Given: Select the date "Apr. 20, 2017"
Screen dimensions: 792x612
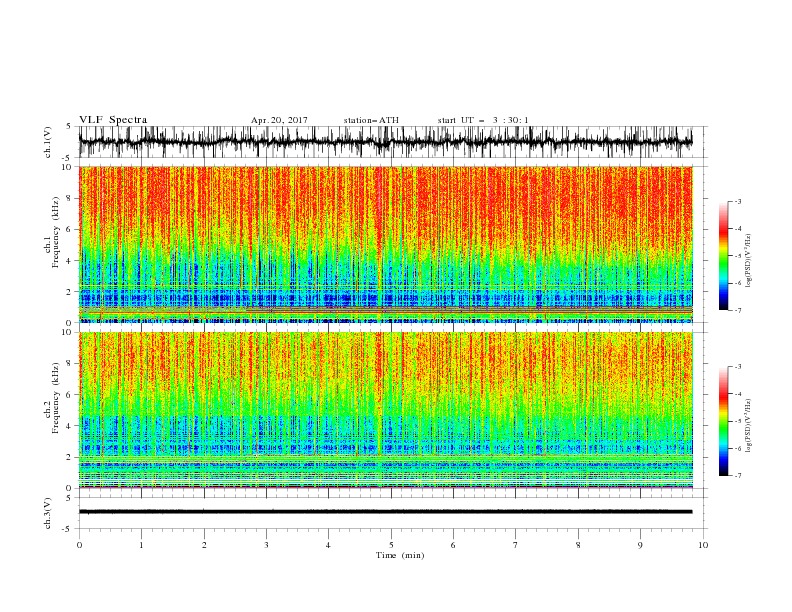Looking at the screenshot, I should 279,120.
